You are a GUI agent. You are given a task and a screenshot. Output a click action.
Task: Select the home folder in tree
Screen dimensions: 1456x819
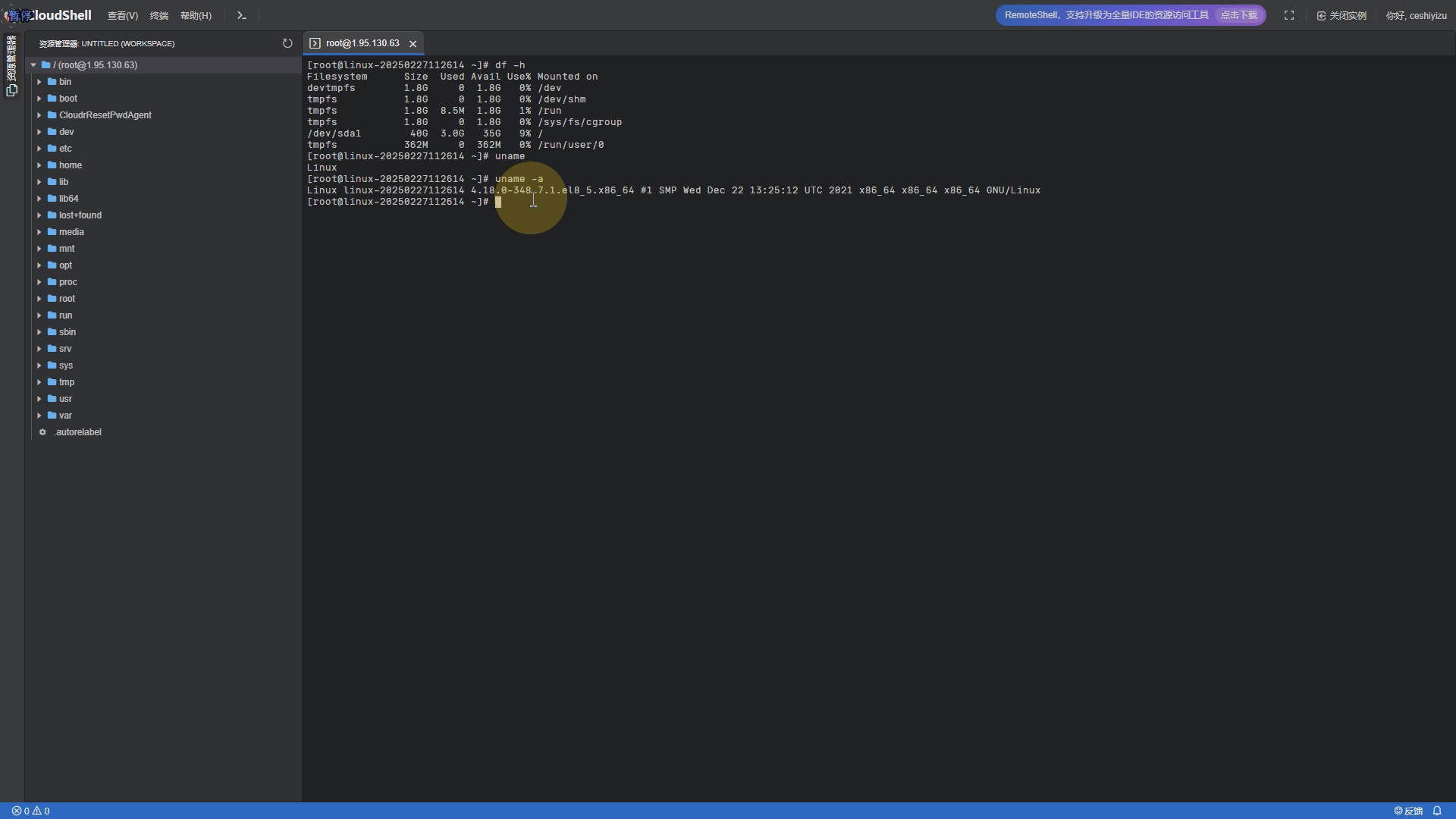coord(71,165)
